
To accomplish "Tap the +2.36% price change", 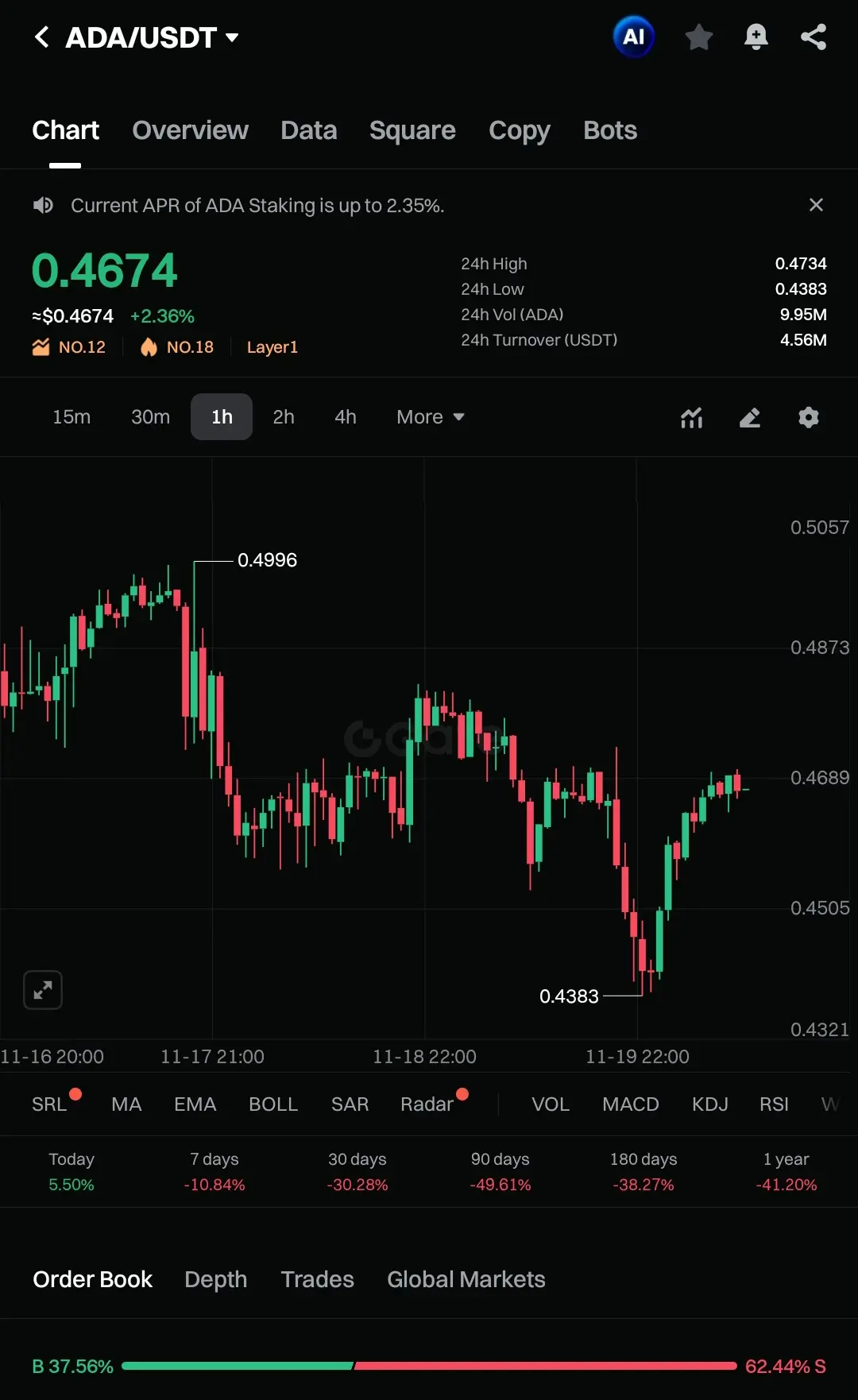I will 162,316.
